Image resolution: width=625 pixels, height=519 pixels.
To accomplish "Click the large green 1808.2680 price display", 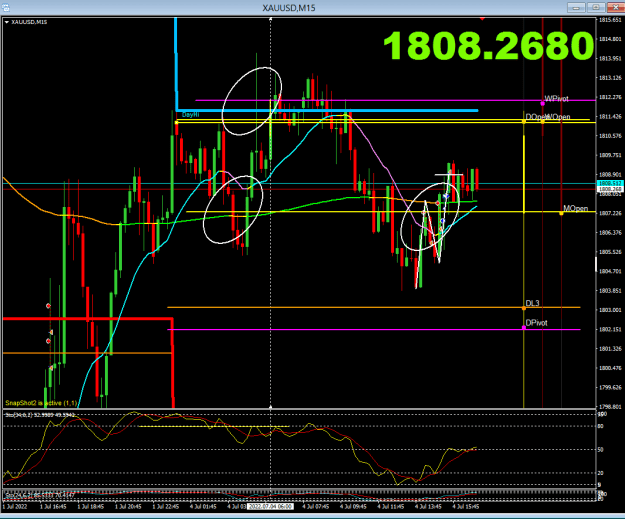I will point(489,45).
